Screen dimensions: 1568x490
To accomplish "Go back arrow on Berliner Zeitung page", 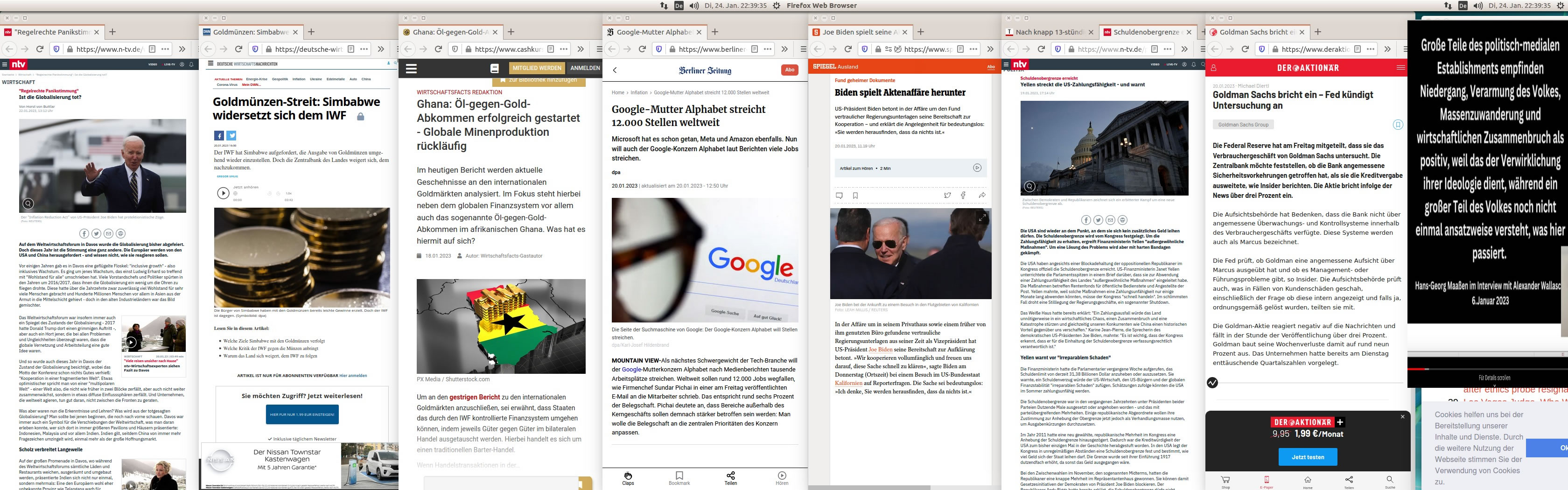I will 615,70.
